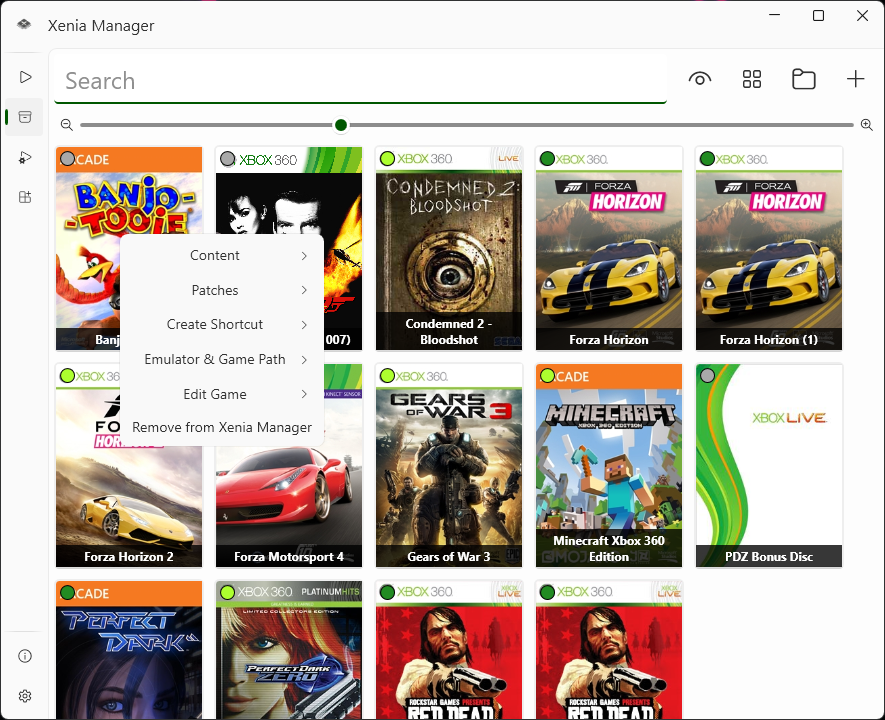This screenshot has height=720, width=885.
Task: Toggle the eye visibility icon in toolbar
Action: 700,80
